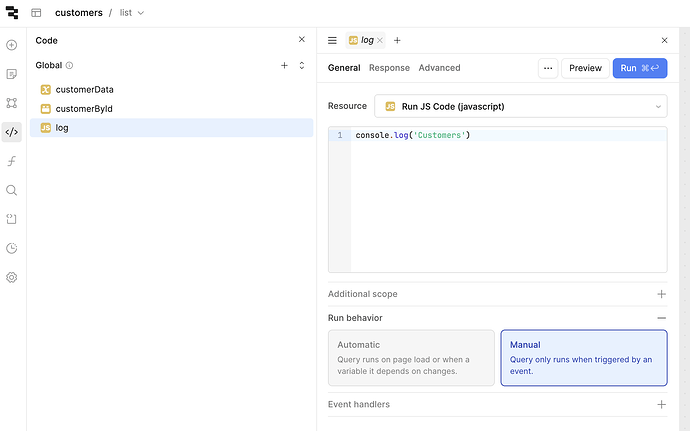Click the log JS icon in list
This screenshot has height=431, width=690.
[x=46, y=128]
